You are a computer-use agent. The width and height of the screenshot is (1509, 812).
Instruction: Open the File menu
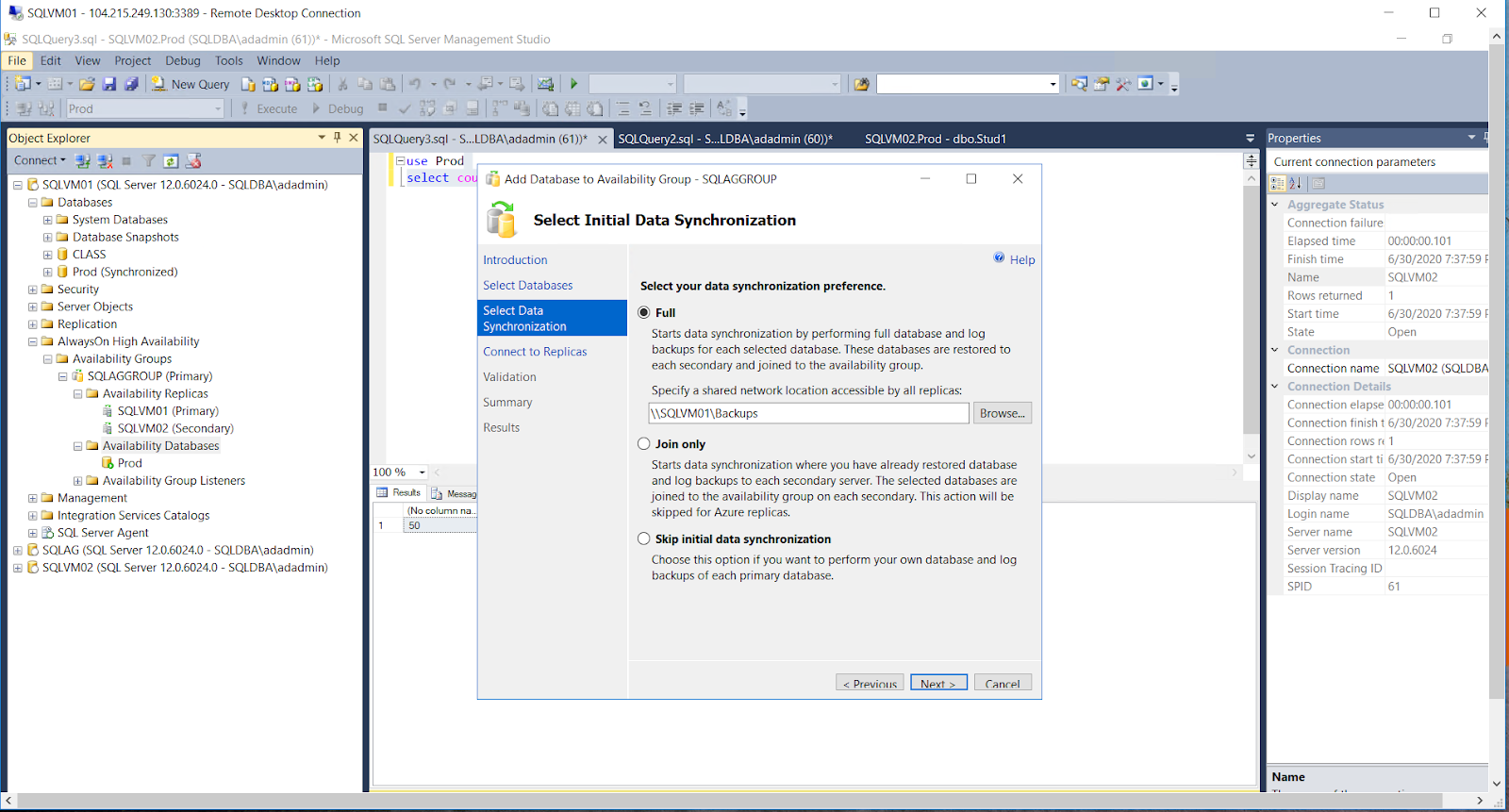tap(17, 60)
